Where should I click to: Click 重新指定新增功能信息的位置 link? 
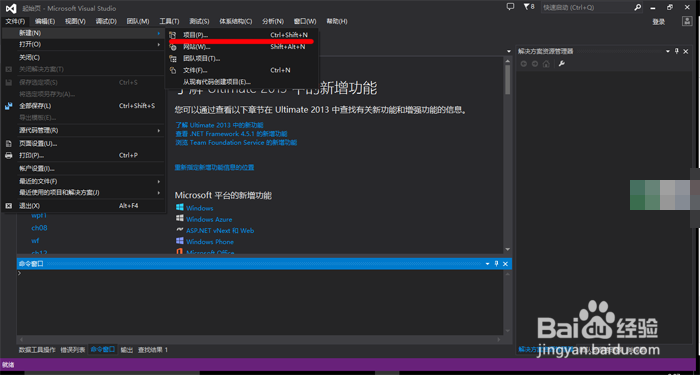tap(214, 167)
